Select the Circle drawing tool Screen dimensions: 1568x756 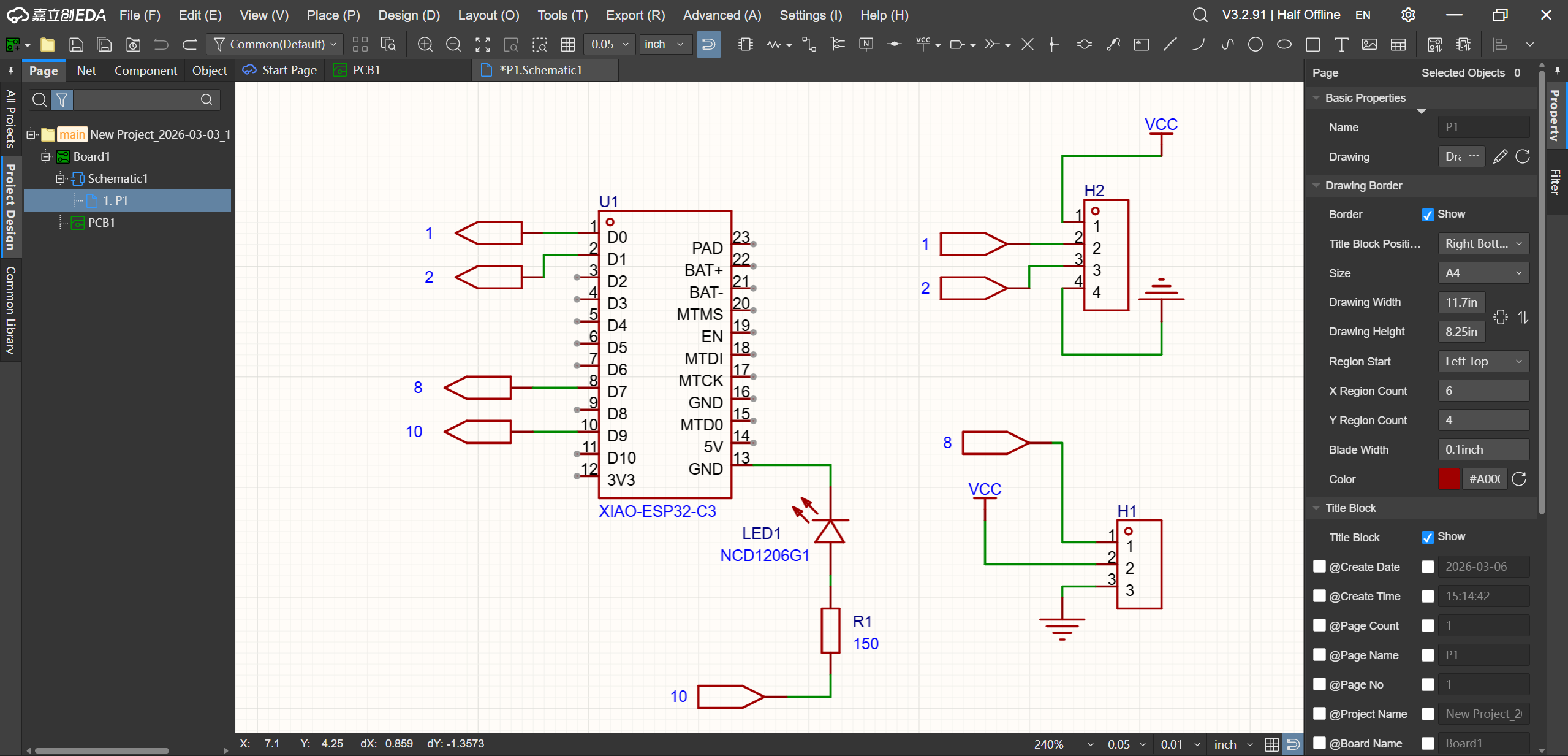(1255, 44)
